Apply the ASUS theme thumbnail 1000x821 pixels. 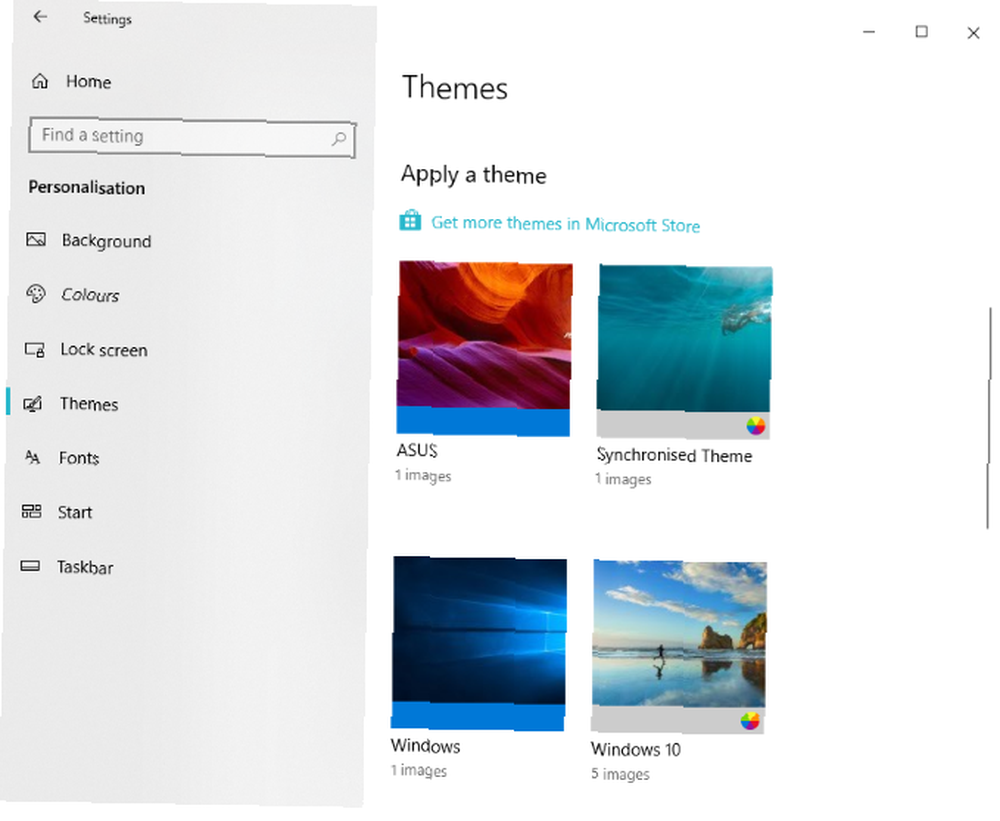pos(484,348)
